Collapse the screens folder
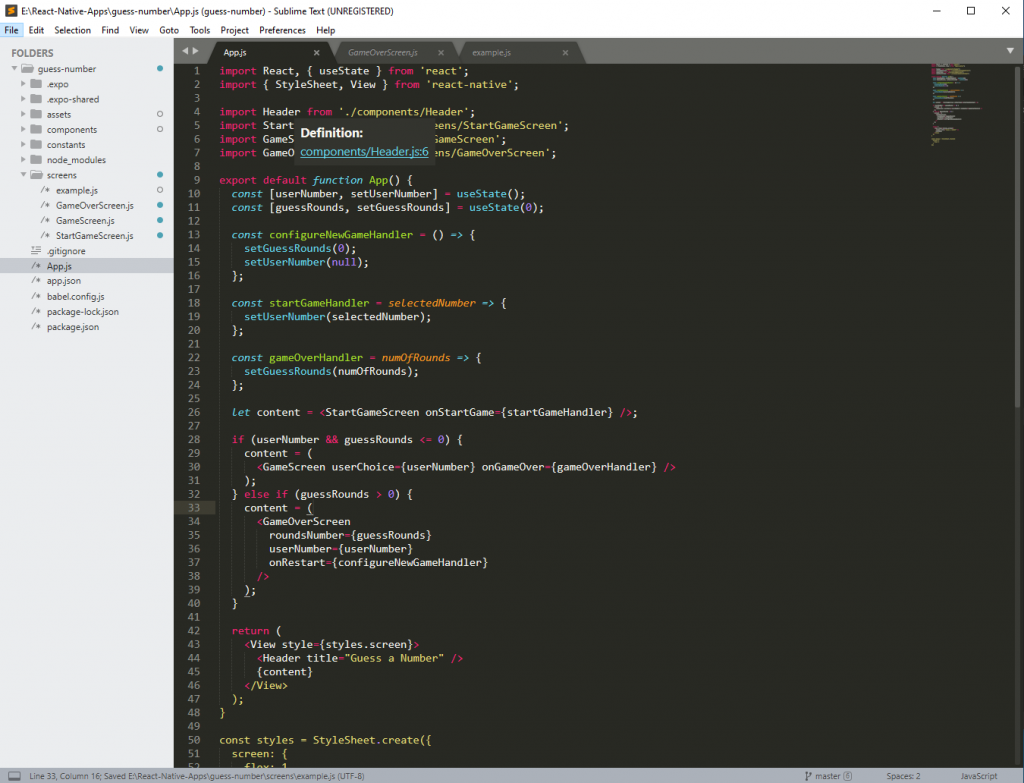 [x=24, y=174]
